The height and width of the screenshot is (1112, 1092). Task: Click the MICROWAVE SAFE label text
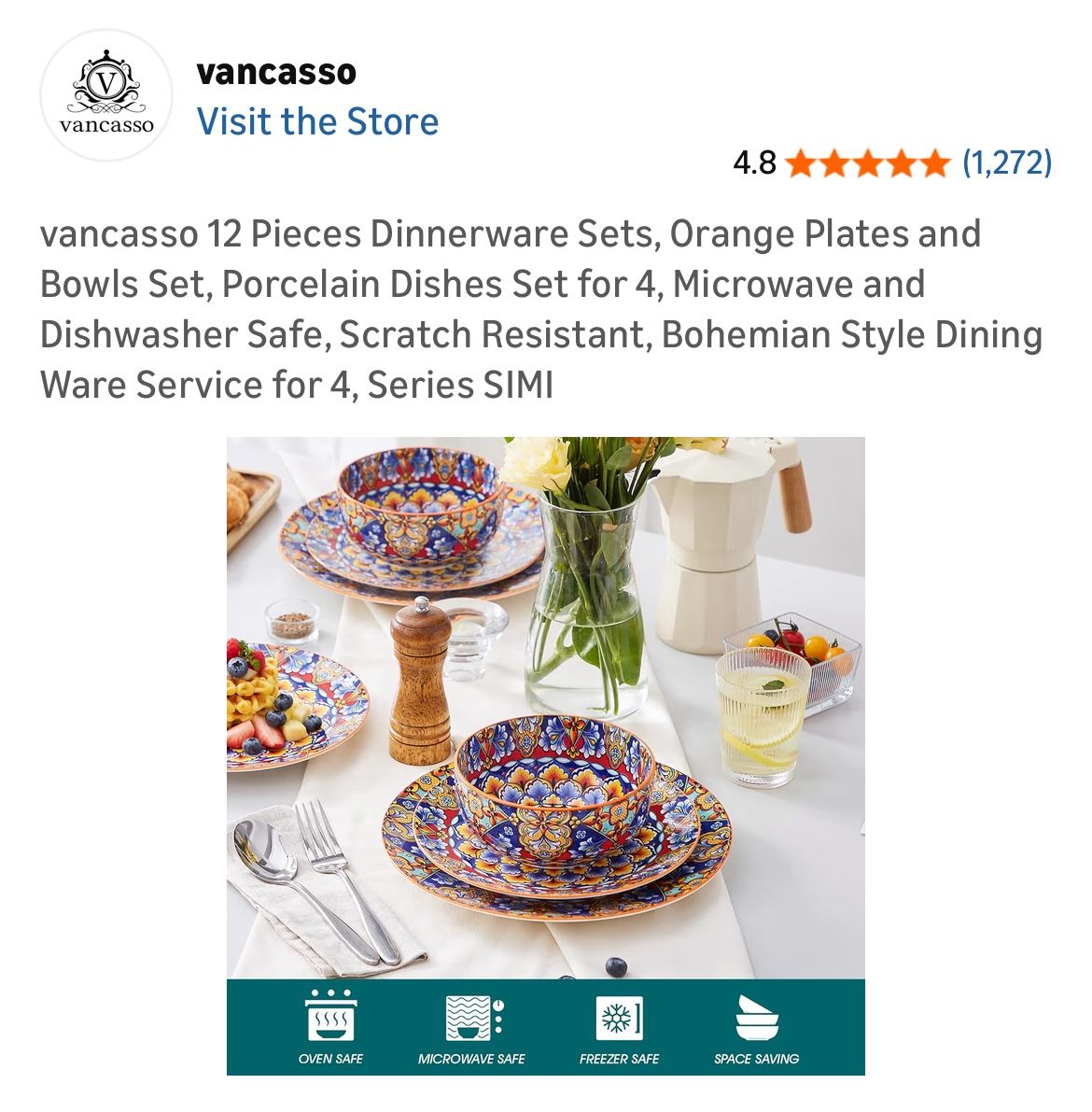coord(471,1059)
